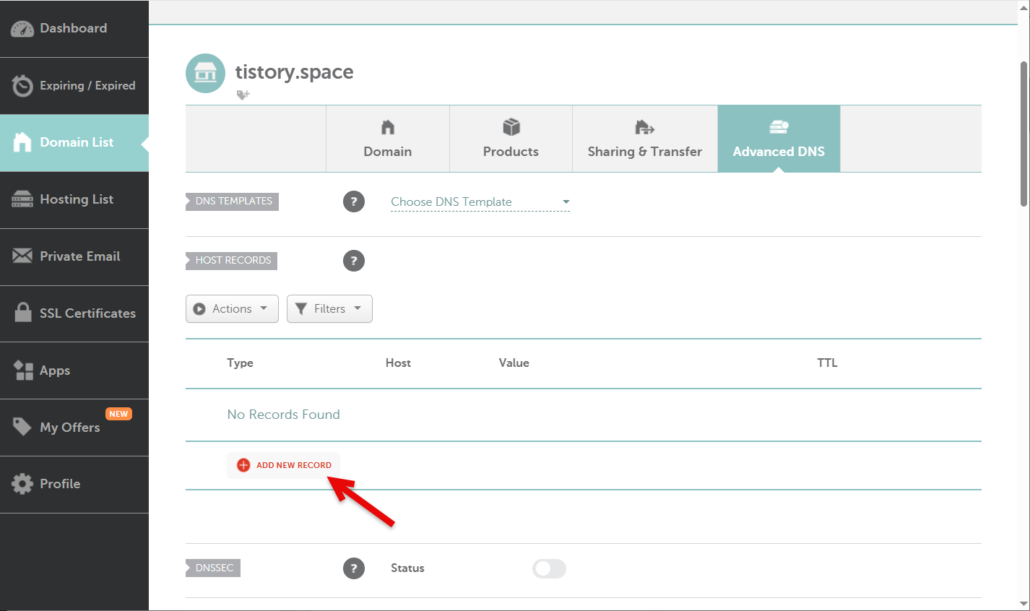Screen dimensions: 1030x611
Task: Click the Advanced DNS server icon
Action: tap(778, 126)
